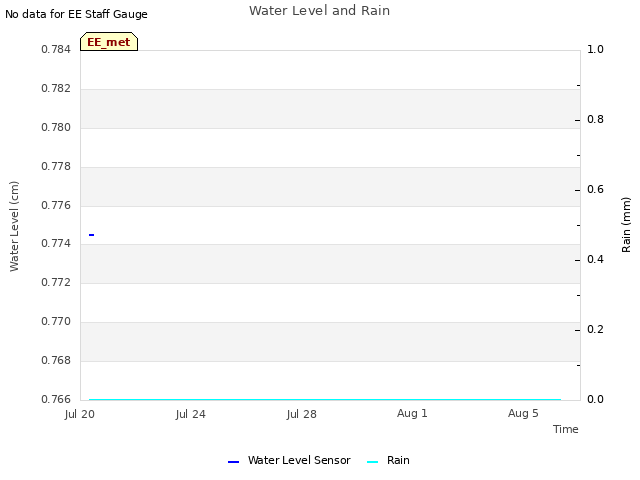Click the 0.780 water level axis label
640x480 pixels.
point(56,127)
